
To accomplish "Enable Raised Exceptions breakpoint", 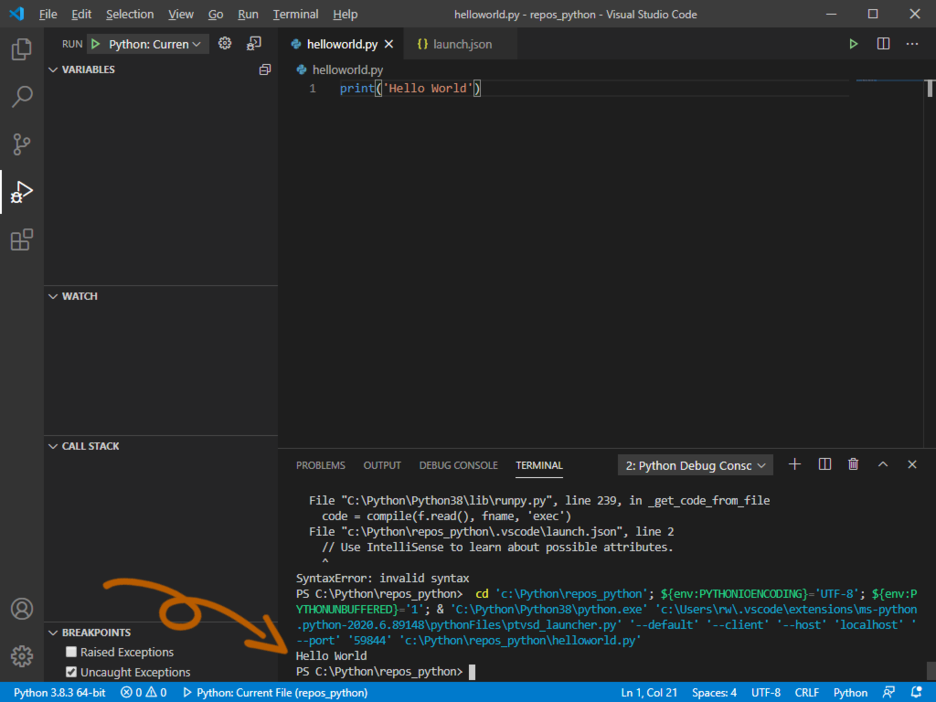I will (x=71, y=652).
